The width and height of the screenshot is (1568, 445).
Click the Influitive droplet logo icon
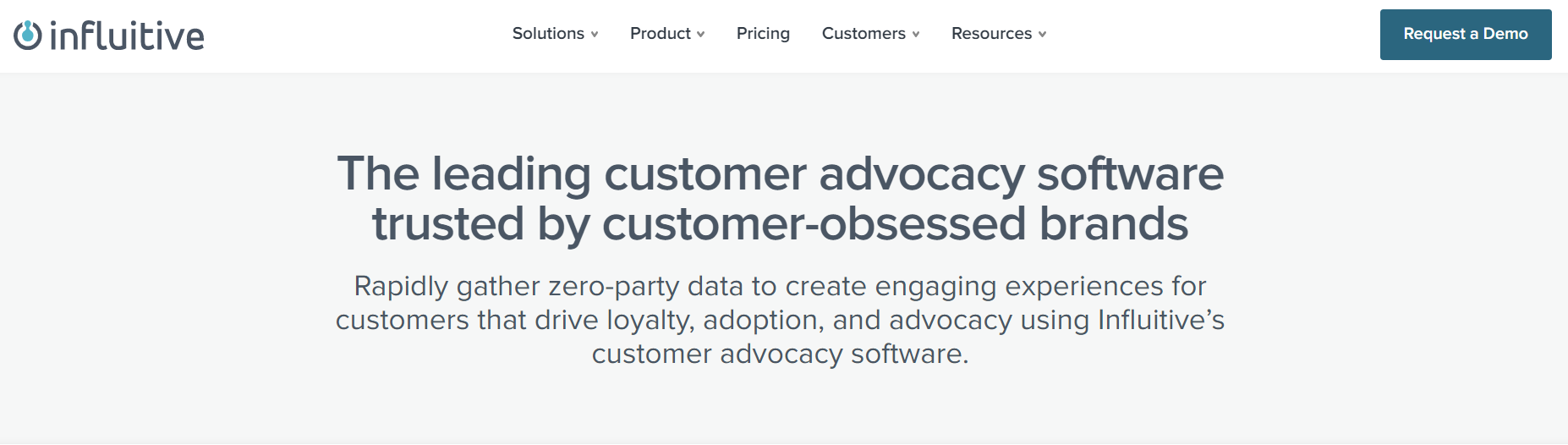point(28,35)
